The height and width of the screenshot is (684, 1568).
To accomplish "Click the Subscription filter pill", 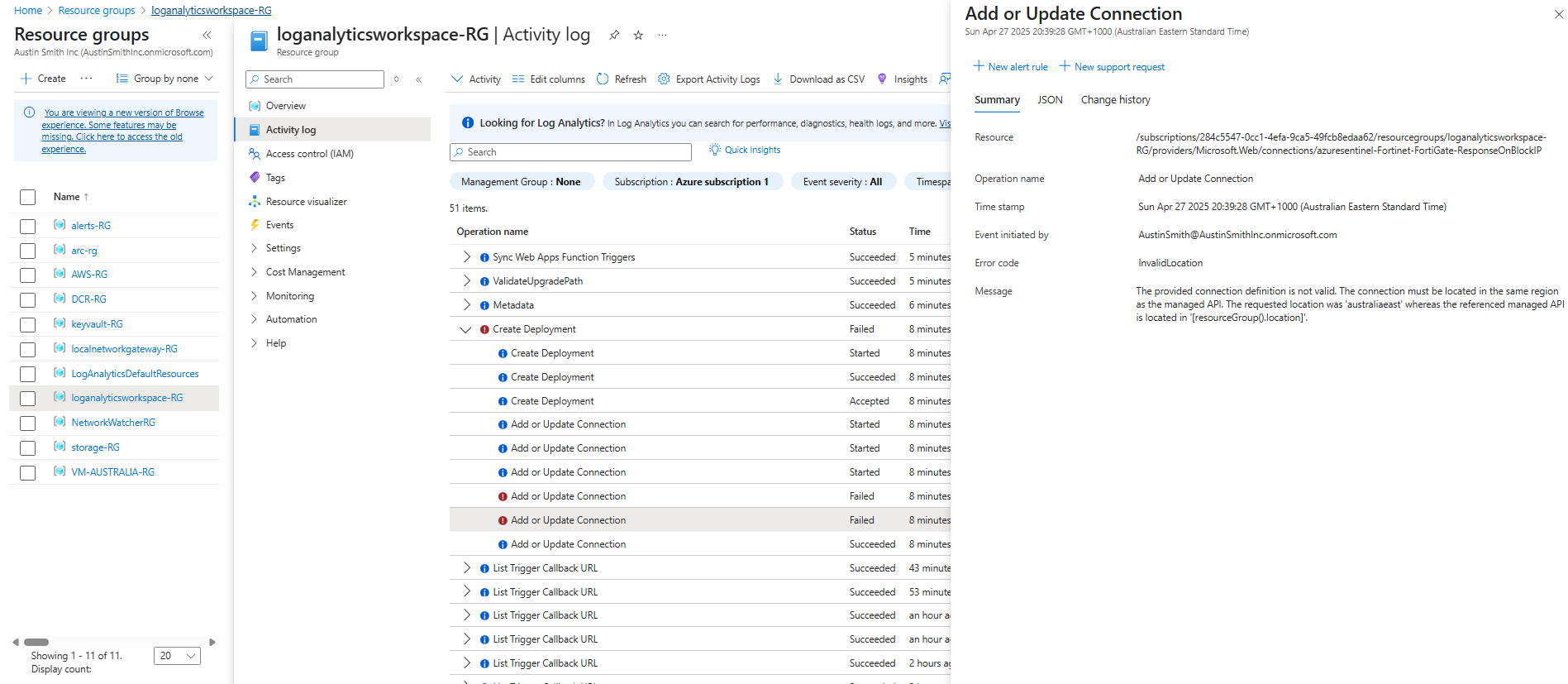I will click(691, 182).
